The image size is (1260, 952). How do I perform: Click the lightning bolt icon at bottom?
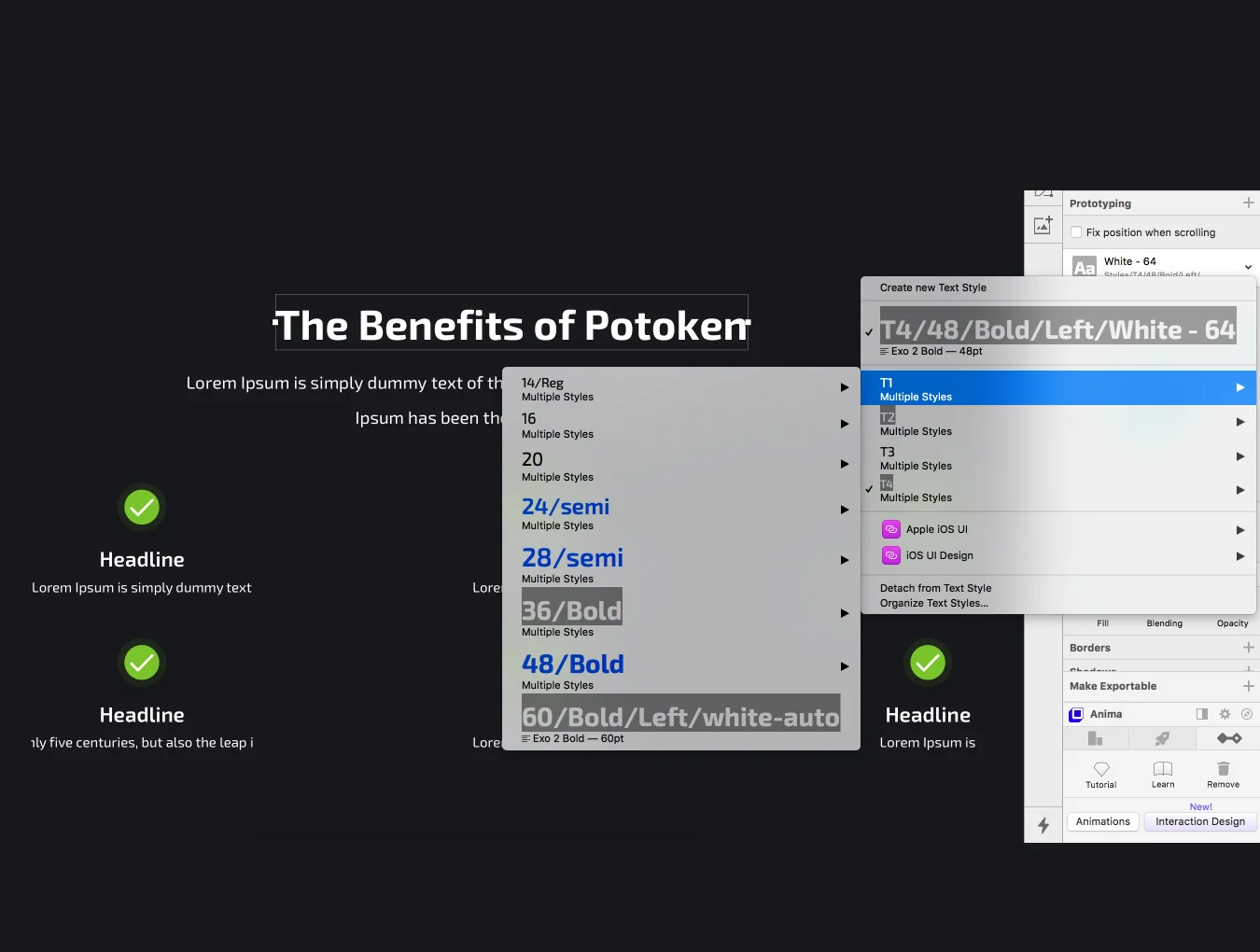pos(1043,825)
